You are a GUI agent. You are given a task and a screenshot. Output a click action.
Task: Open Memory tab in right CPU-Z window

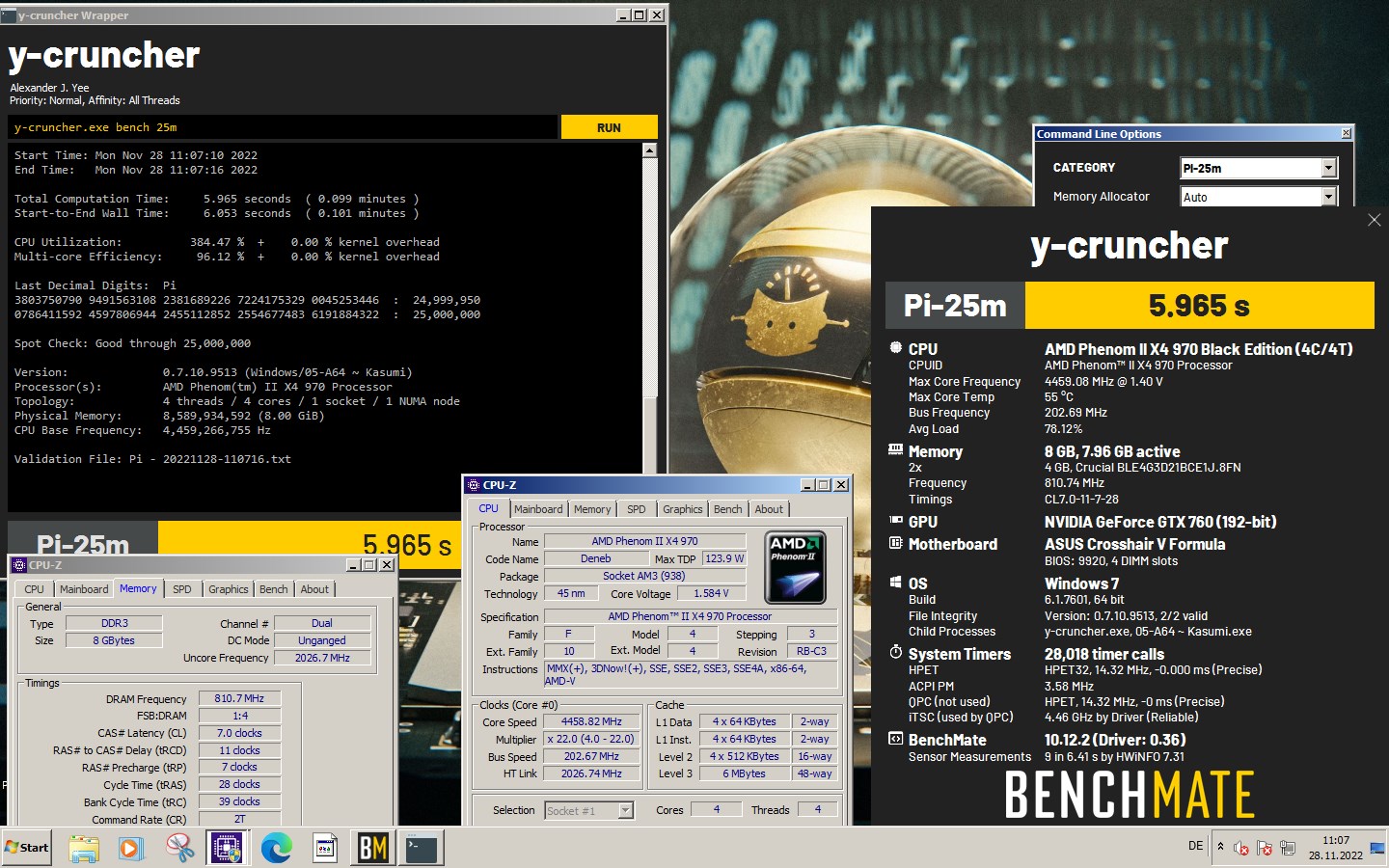tap(592, 509)
